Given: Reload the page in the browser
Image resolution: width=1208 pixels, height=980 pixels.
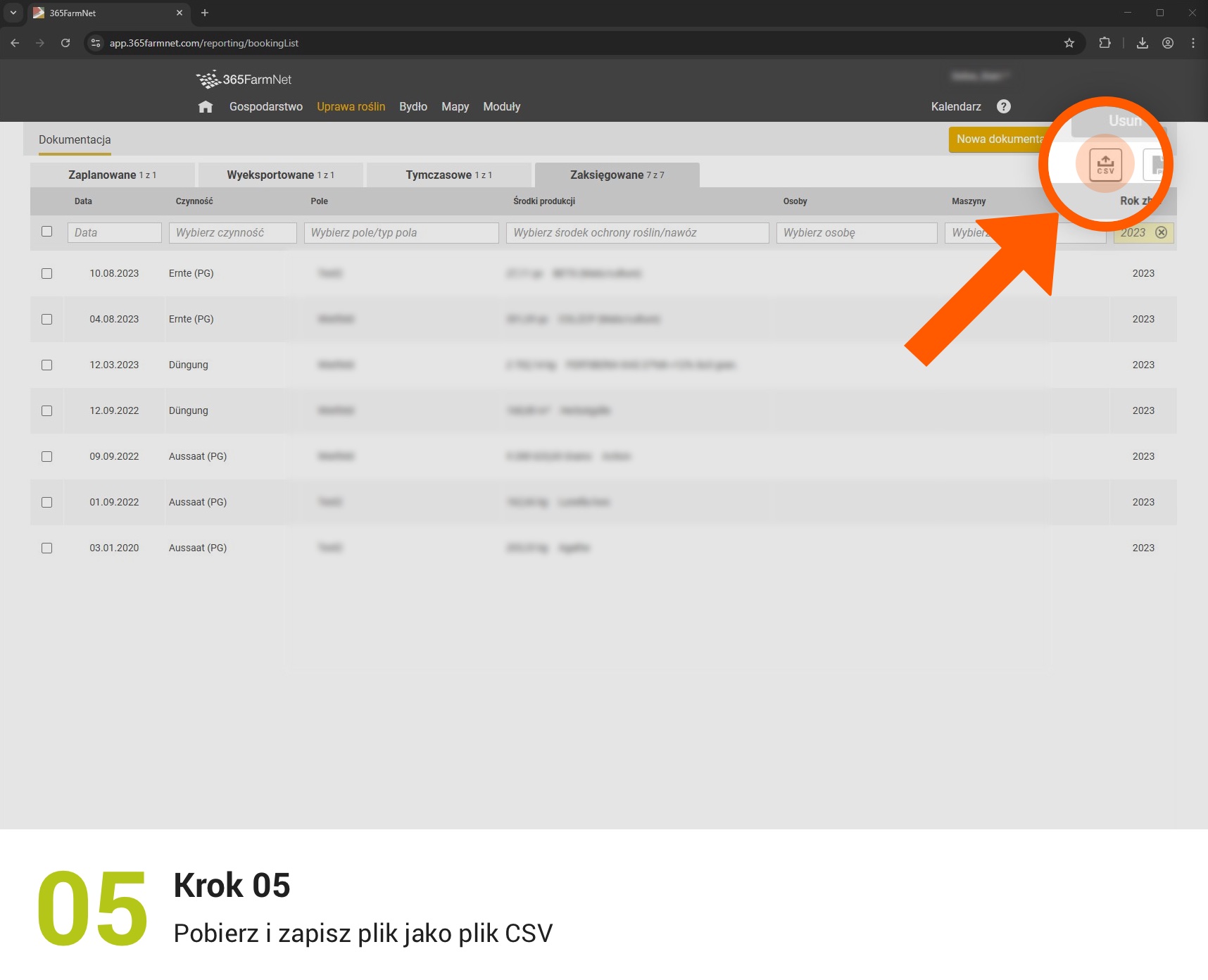Looking at the screenshot, I should point(65,43).
